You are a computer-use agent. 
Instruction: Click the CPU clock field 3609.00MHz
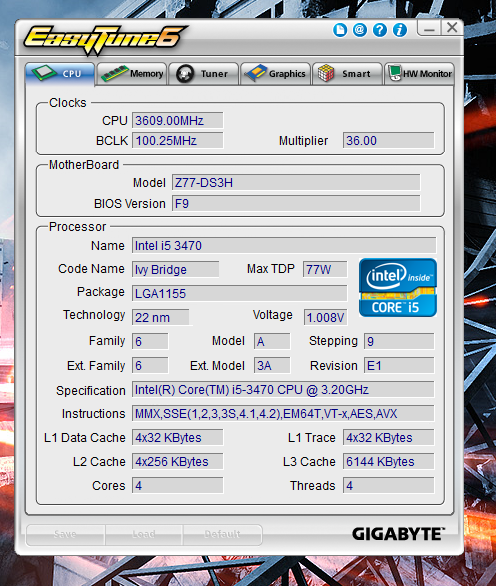coord(178,121)
